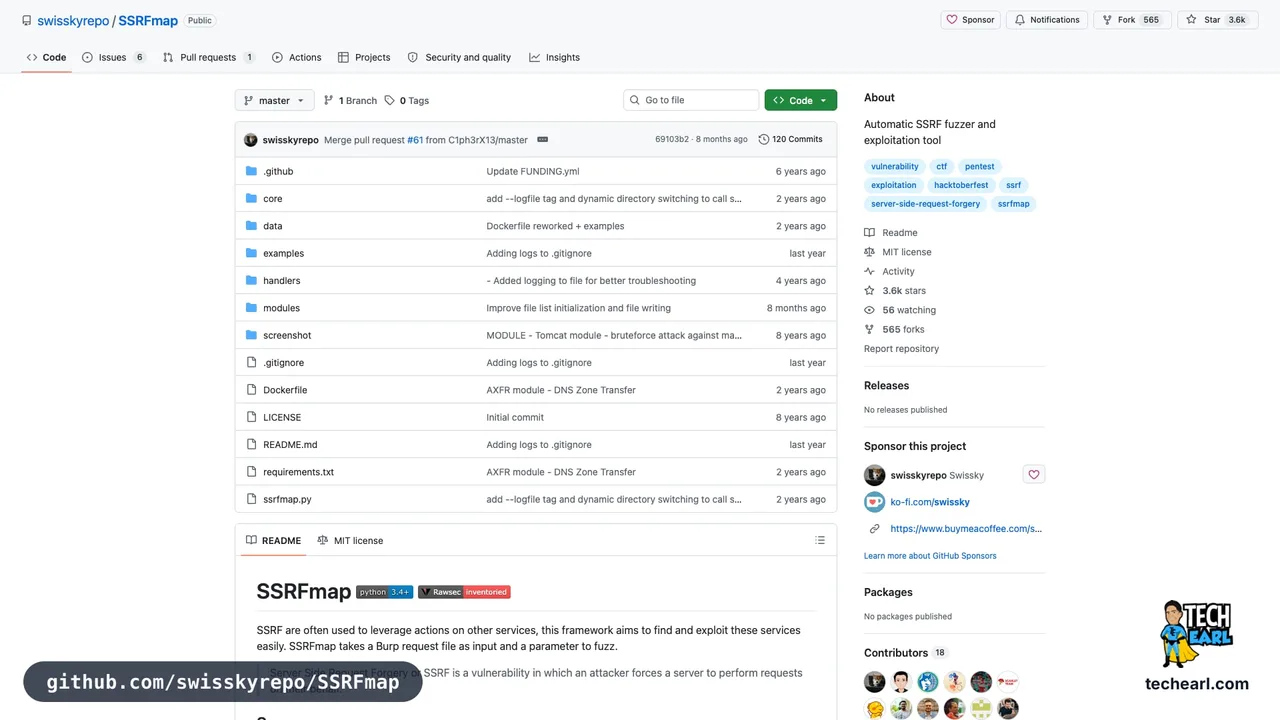Select the server-side-request-forgery topic tag
This screenshot has height=720, width=1280.
coord(926,204)
